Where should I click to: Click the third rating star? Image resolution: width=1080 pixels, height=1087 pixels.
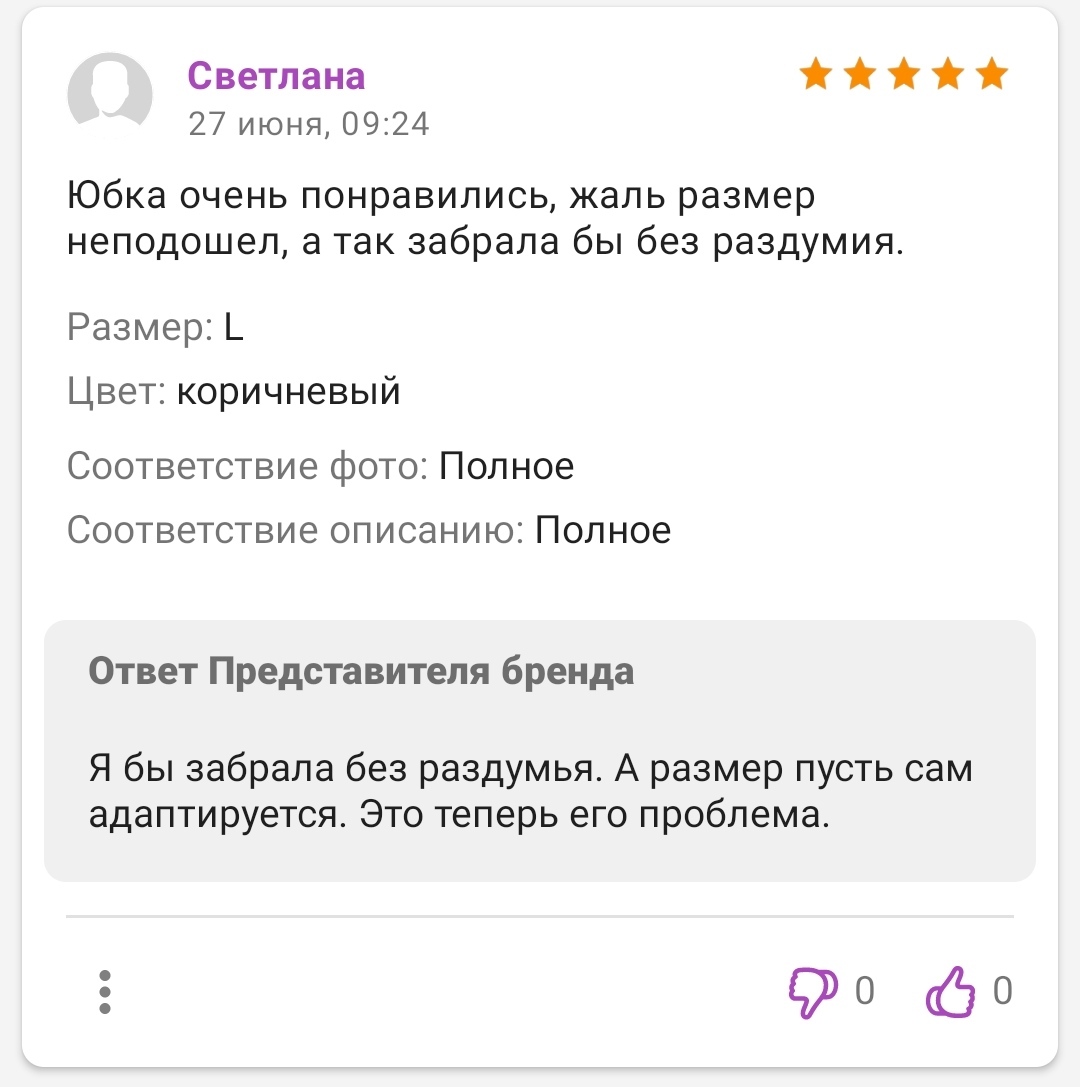click(905, 74)
